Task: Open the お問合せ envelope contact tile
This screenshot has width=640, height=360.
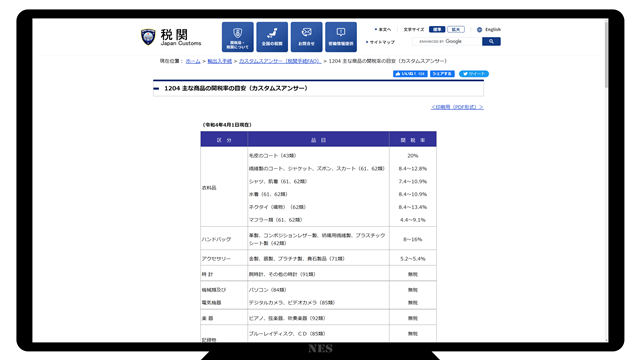Action: click(x=307, y=37)
